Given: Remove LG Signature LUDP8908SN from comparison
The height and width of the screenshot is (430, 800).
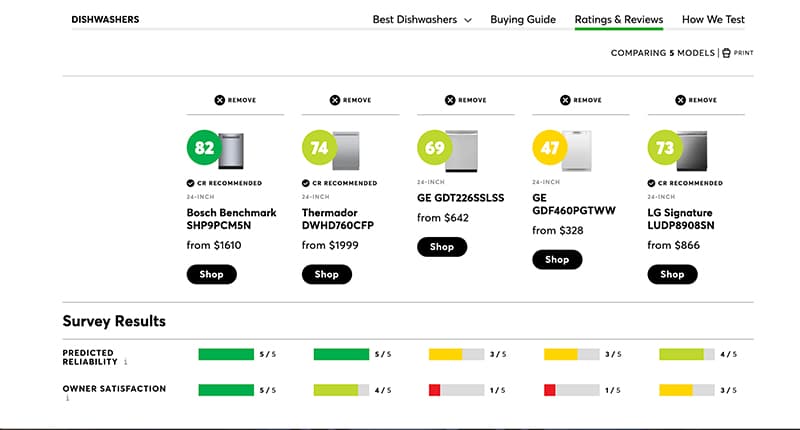Looking at the screenshot, I should [x=696, y=100].
